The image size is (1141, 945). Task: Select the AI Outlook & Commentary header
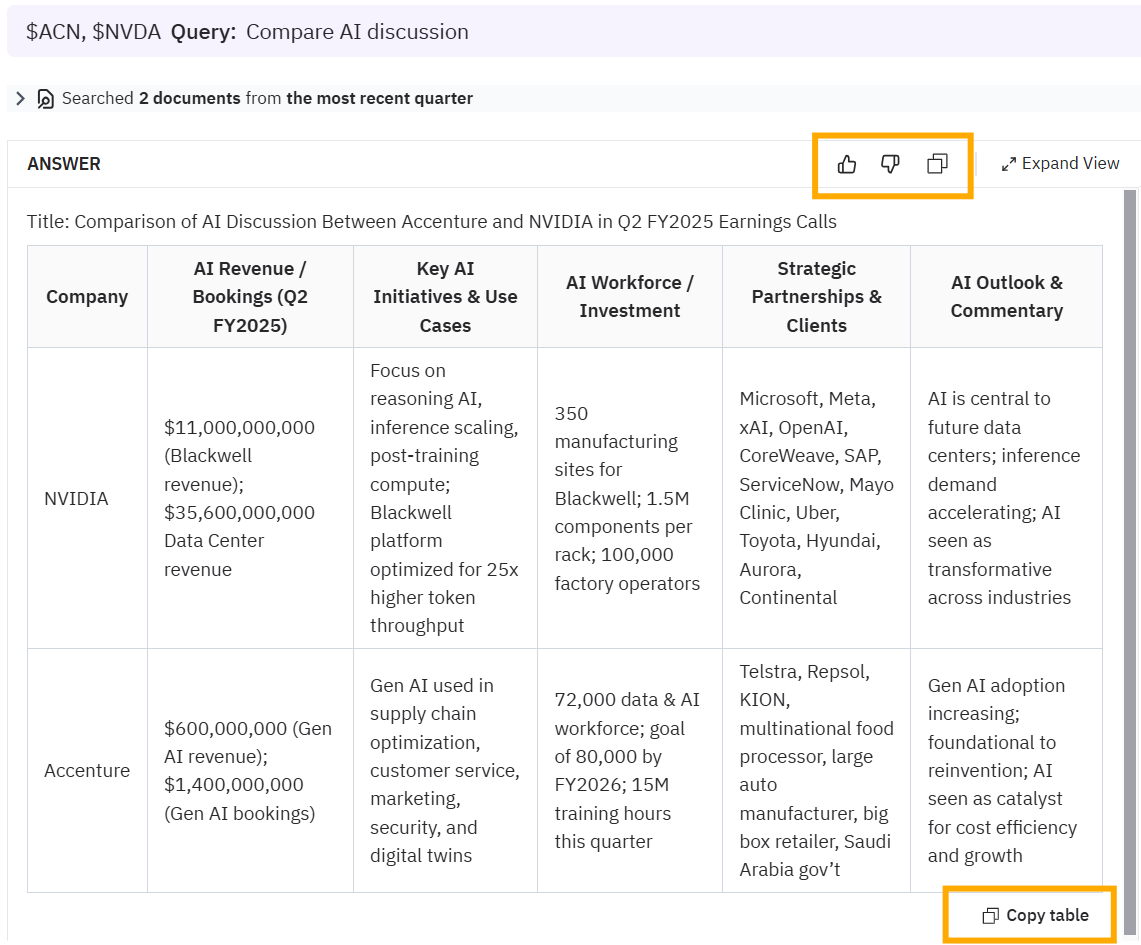pos(1006,297)
